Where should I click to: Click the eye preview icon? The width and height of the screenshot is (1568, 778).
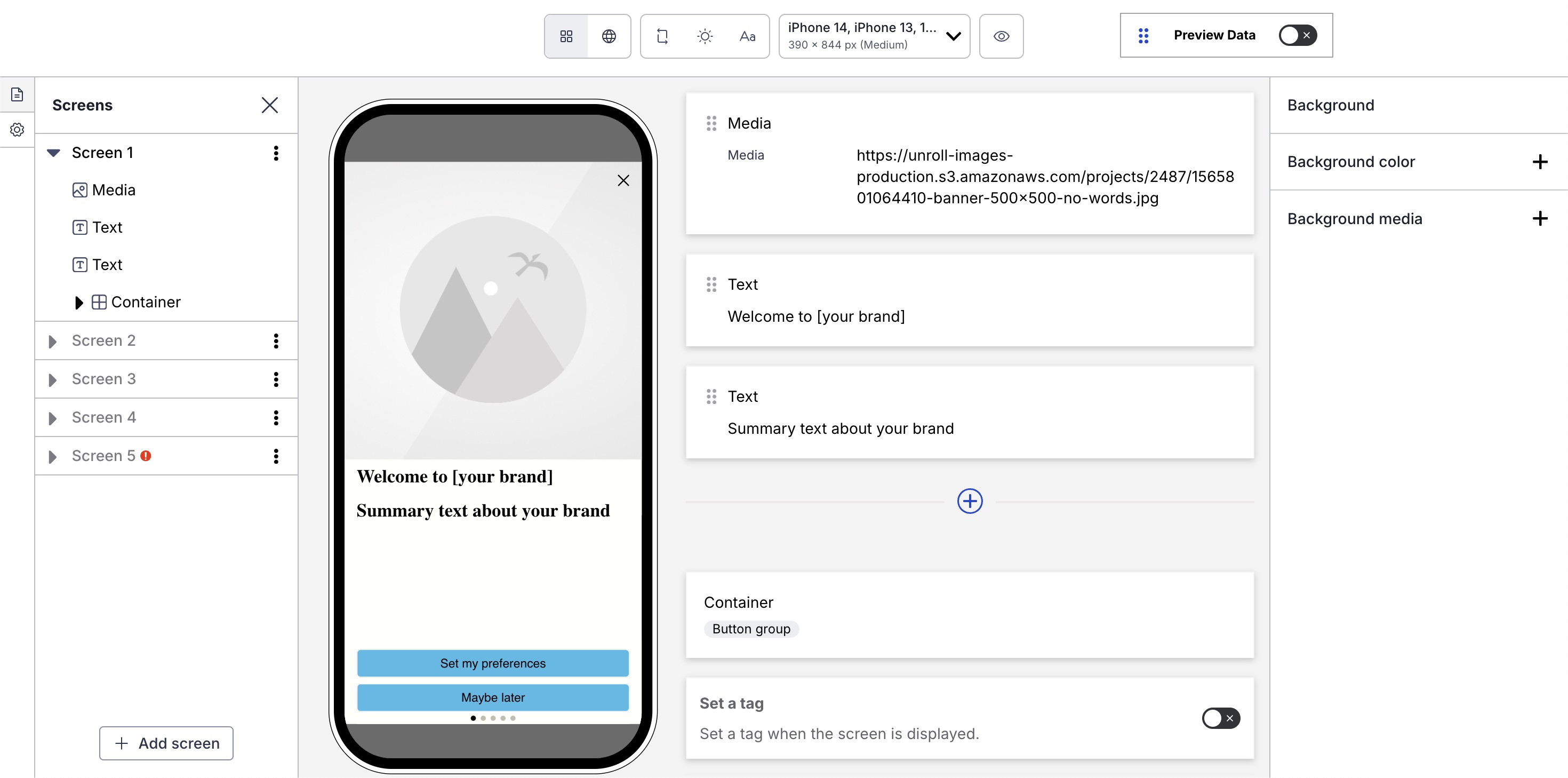[x=1001, y=37]
